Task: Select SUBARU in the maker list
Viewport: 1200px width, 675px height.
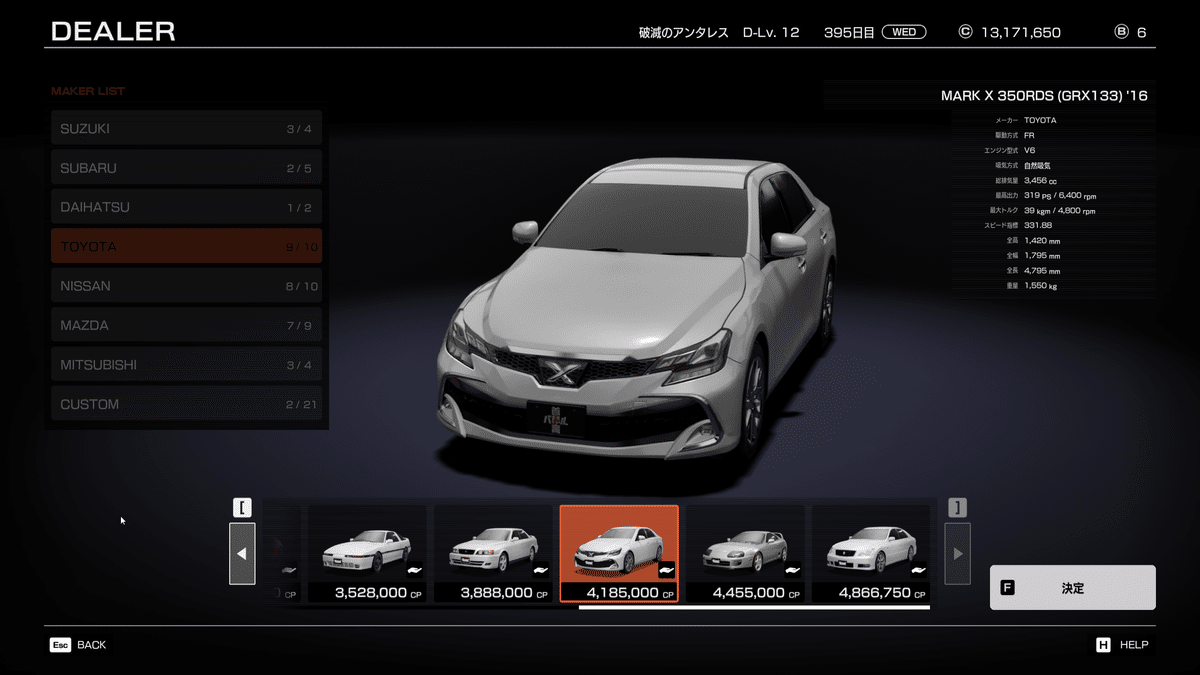Action: pos(186,168)
